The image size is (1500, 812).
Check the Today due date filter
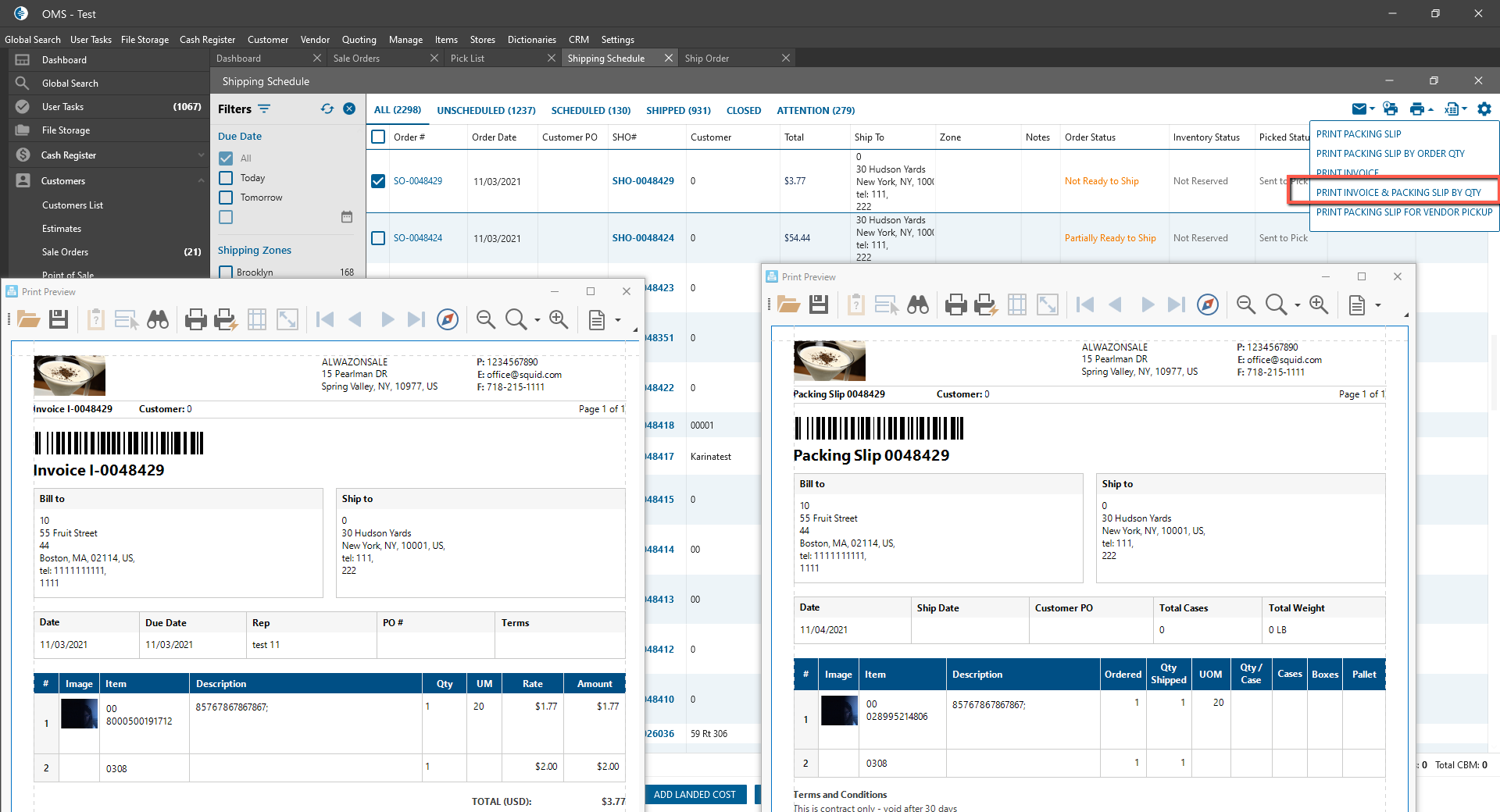pyautogui.click(x=226, y=178)
